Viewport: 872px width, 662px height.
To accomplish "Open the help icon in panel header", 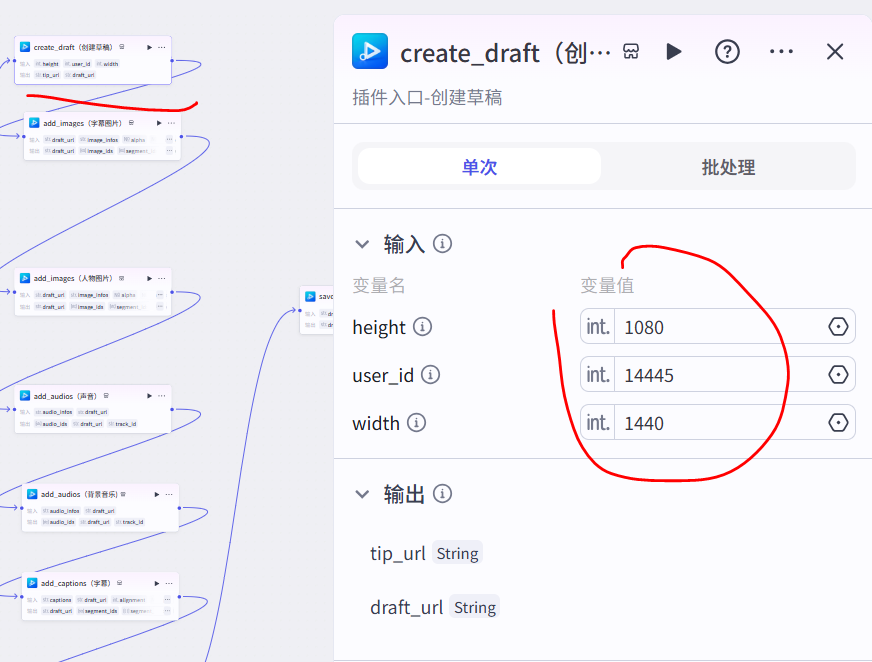I will pyautogui.click(x=727, y=52).
